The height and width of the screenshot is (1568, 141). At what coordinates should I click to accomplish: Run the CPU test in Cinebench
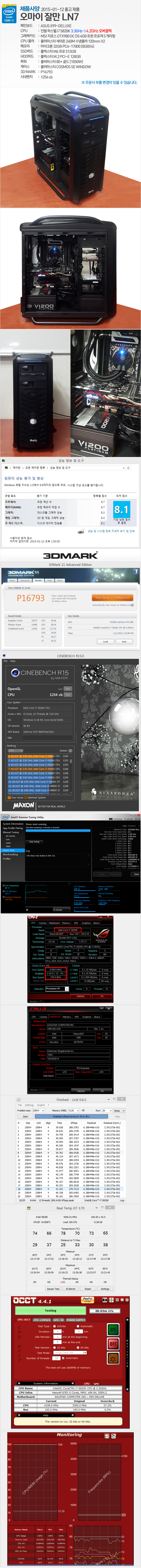click(x=68, y=694)
